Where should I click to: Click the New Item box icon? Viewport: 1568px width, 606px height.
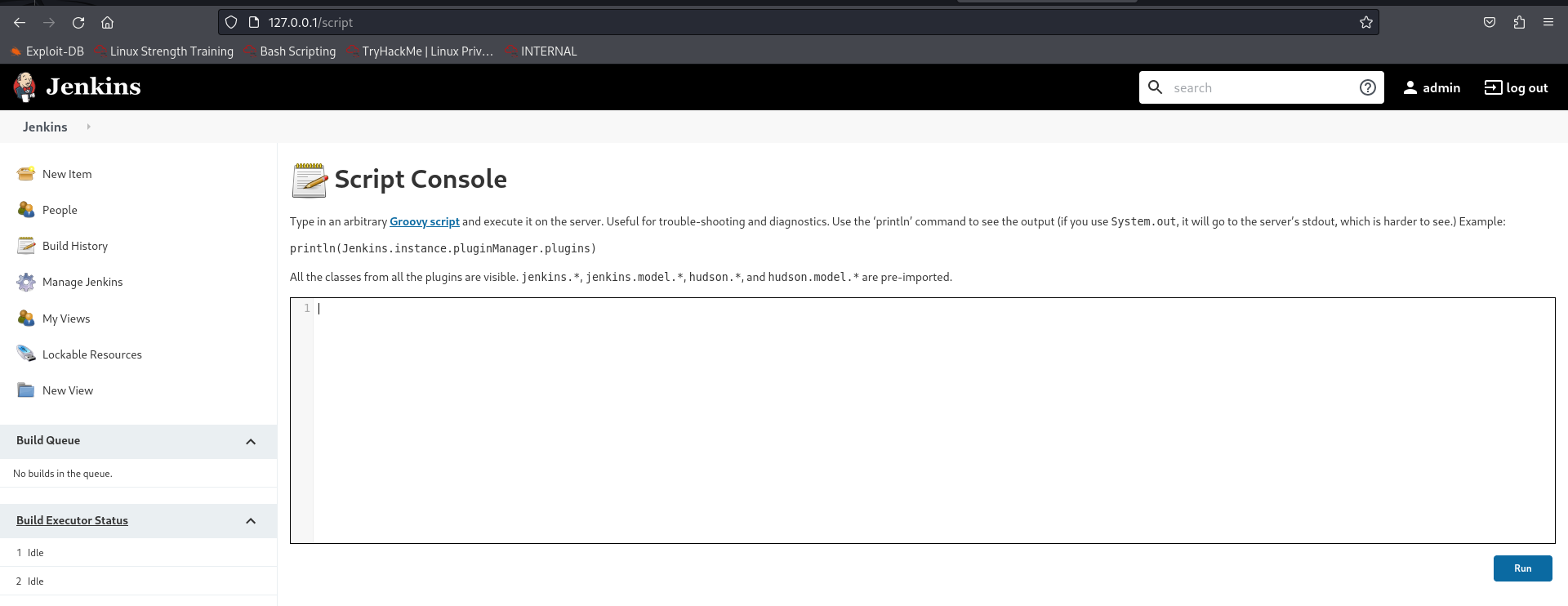point(26,174)
